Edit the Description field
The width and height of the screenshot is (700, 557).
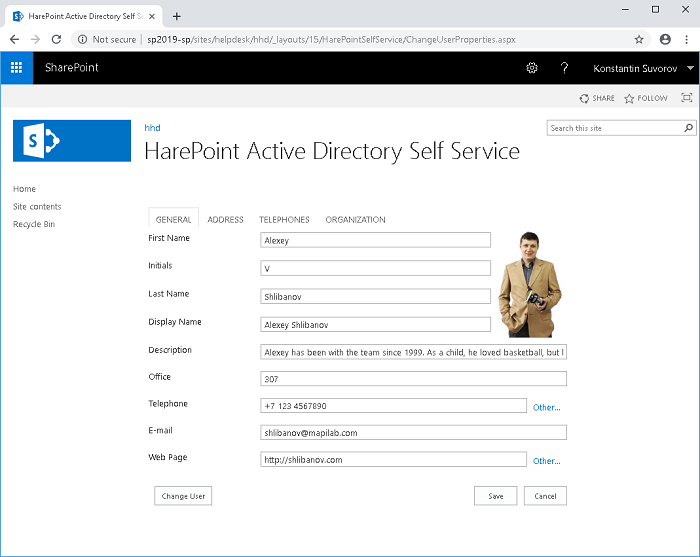pyautogui.click(x=413, y=352)
